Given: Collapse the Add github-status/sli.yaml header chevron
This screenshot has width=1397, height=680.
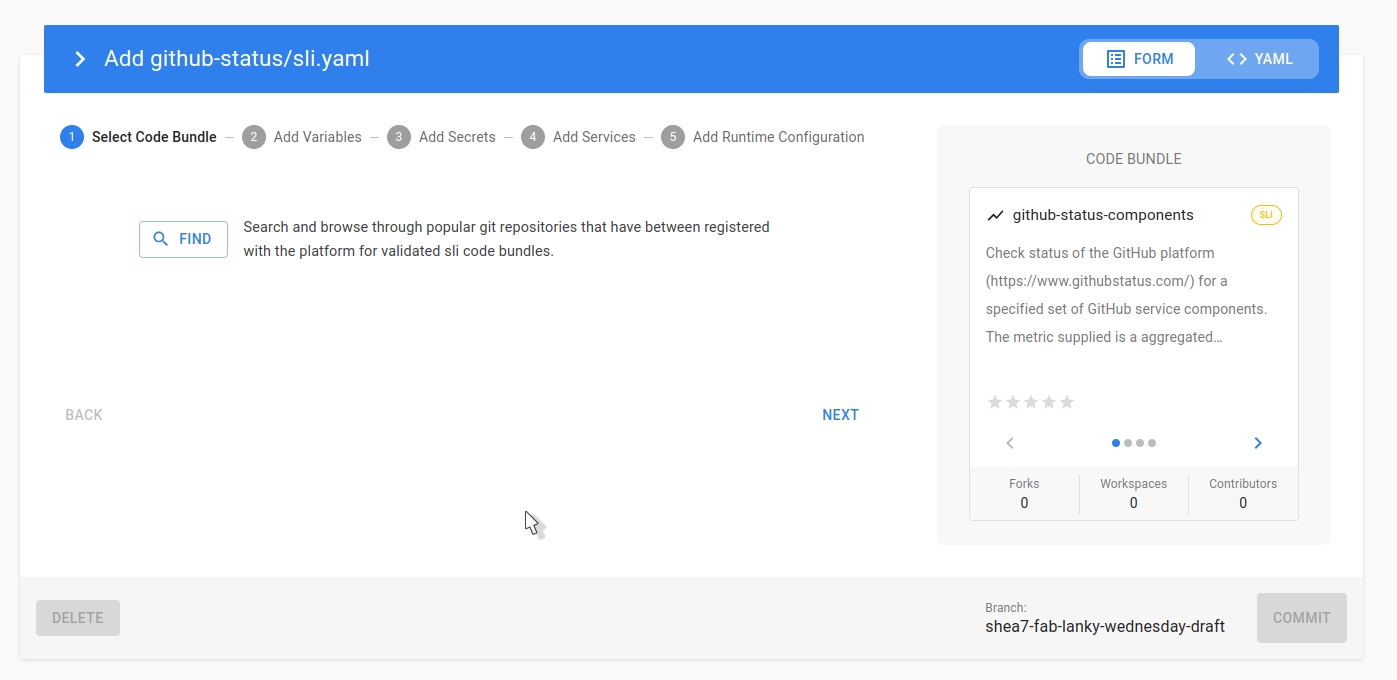Looking at the screenshot, I should coord(80,59).
